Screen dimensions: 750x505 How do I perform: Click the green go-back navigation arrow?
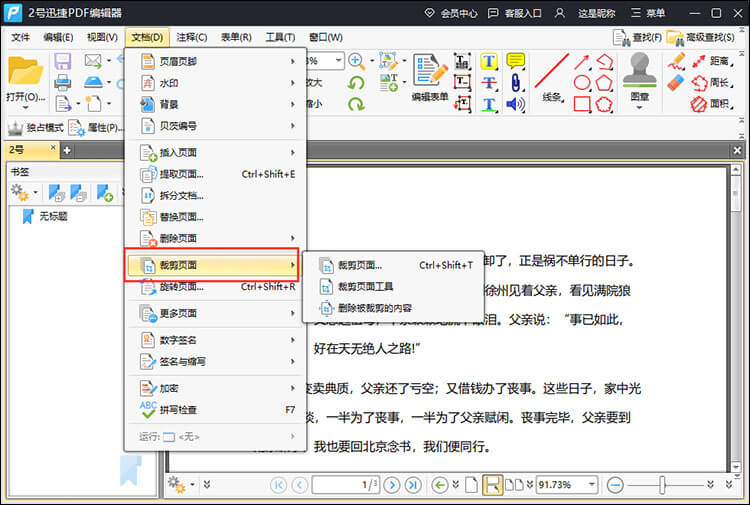(x=440, y=485)
